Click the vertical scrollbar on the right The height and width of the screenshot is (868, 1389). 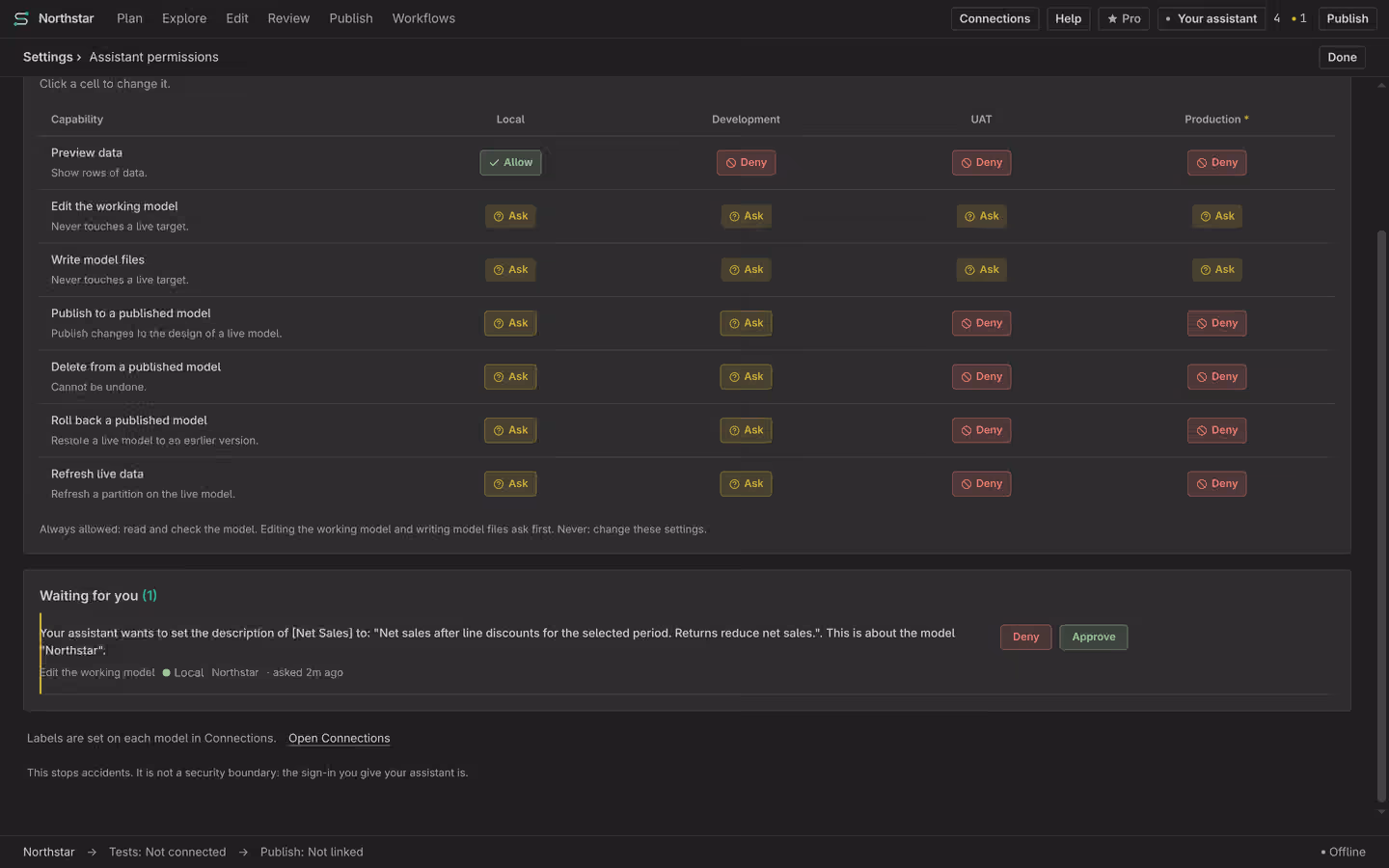(1381, 516)
